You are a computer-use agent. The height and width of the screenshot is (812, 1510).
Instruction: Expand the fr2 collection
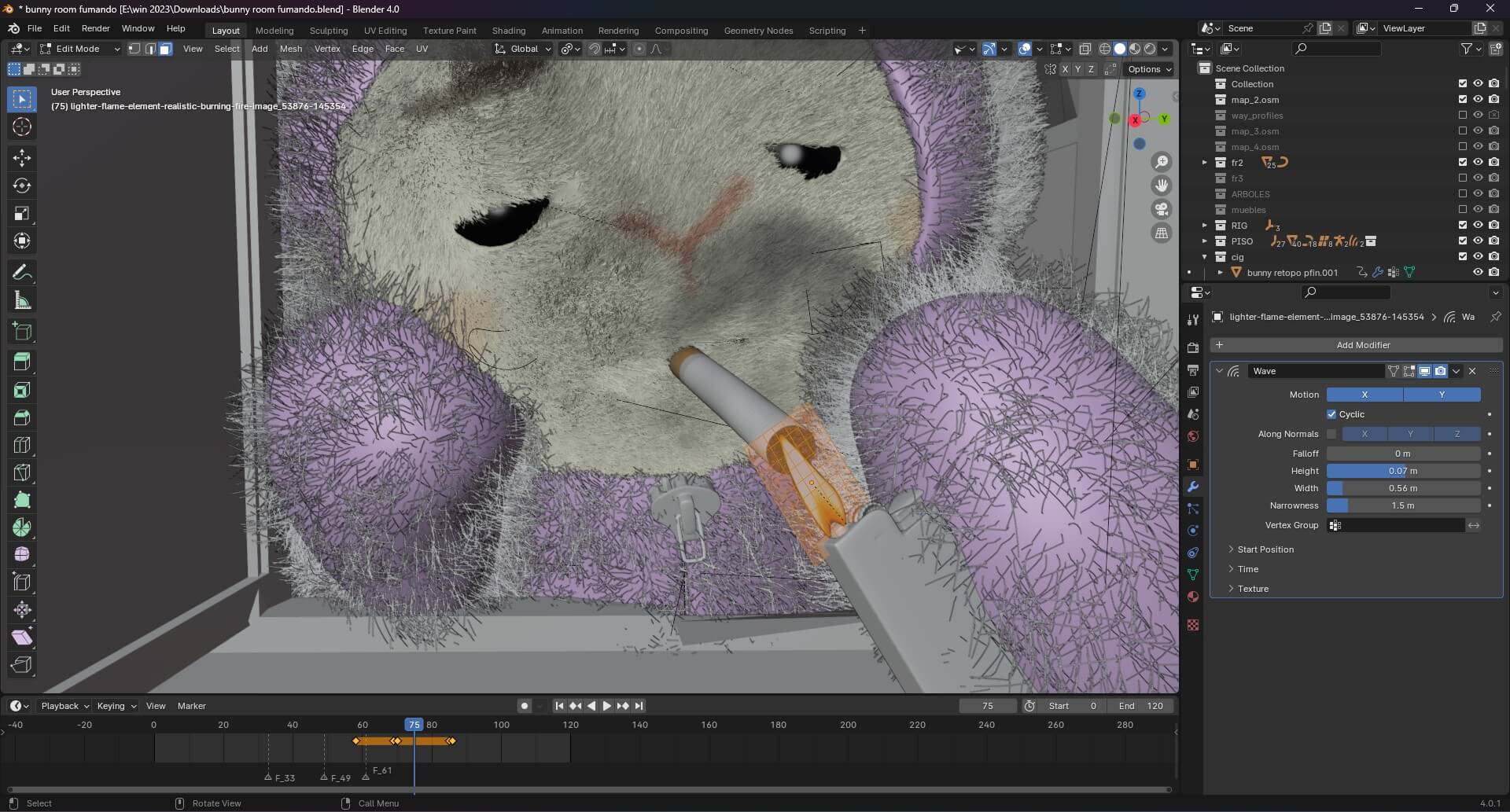pyautogui.click(x=1204, y=163)
